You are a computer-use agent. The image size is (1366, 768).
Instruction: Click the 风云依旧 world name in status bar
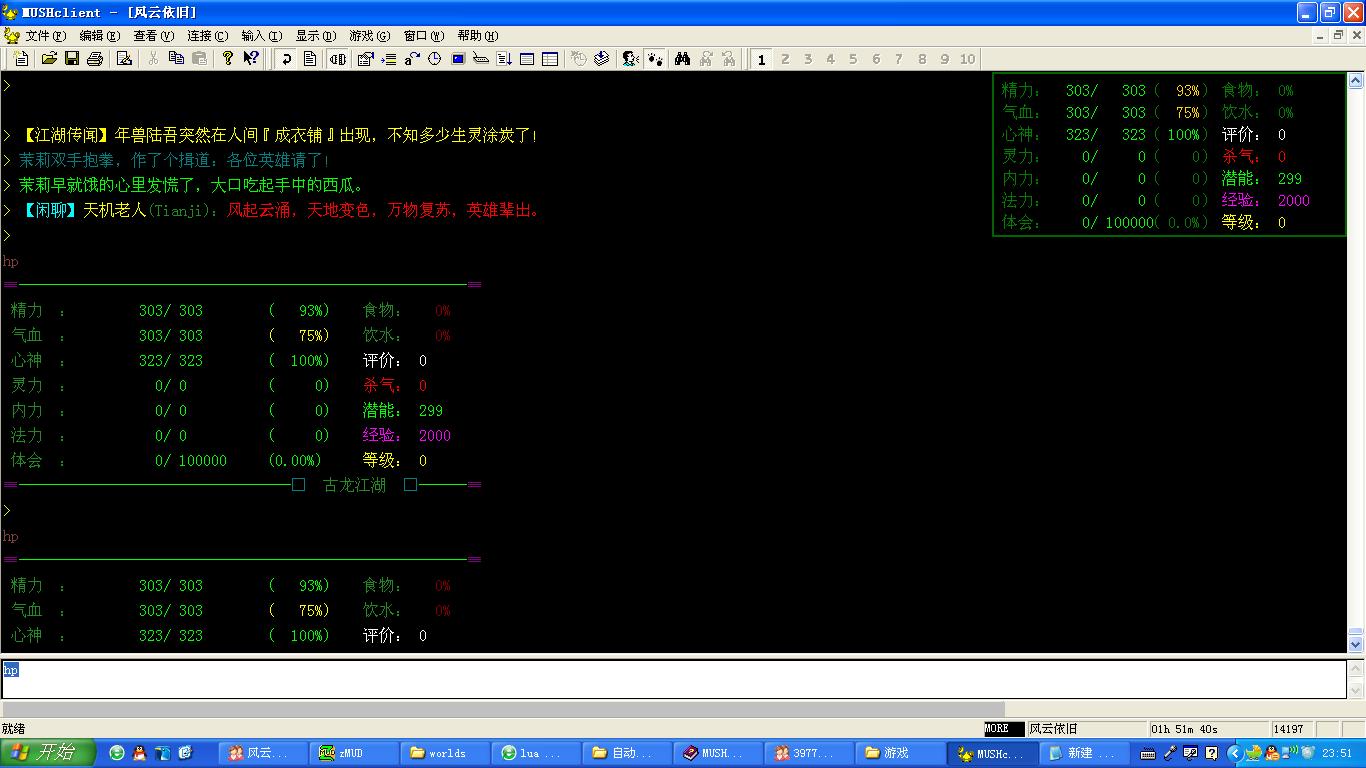coord(1054,728)
